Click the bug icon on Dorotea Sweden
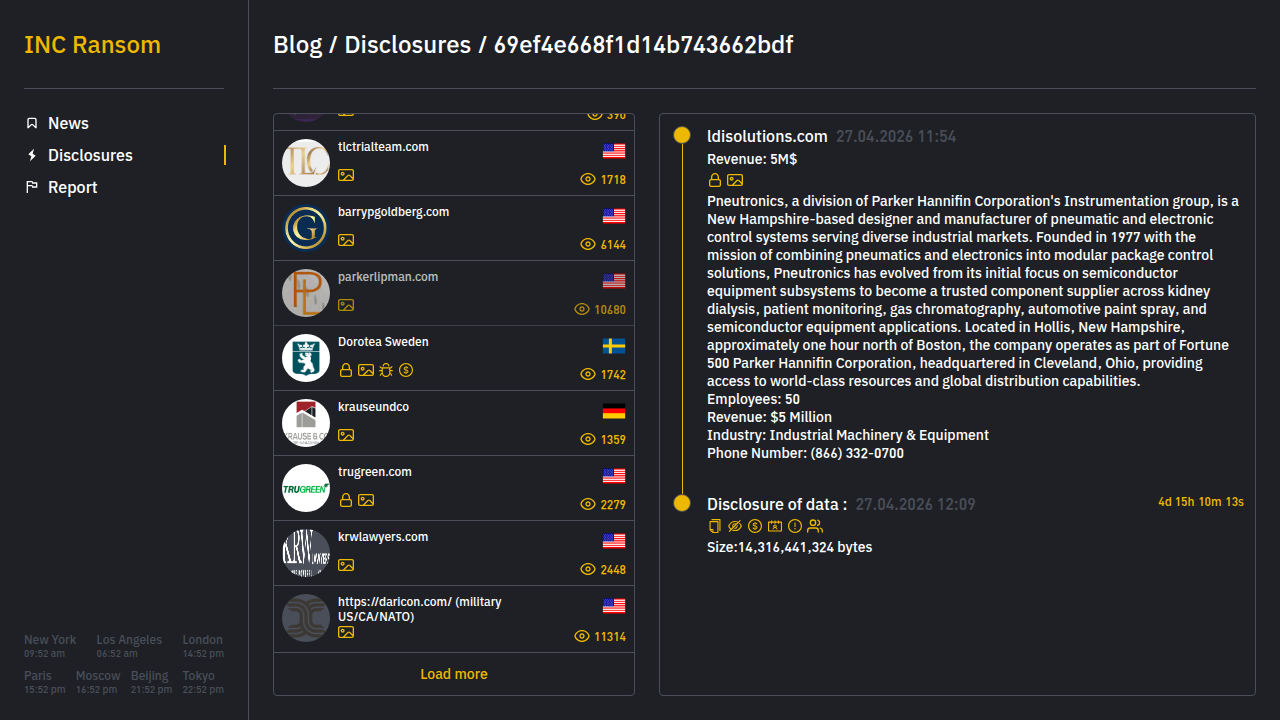 pyautogui.click(x=386, y=370)
